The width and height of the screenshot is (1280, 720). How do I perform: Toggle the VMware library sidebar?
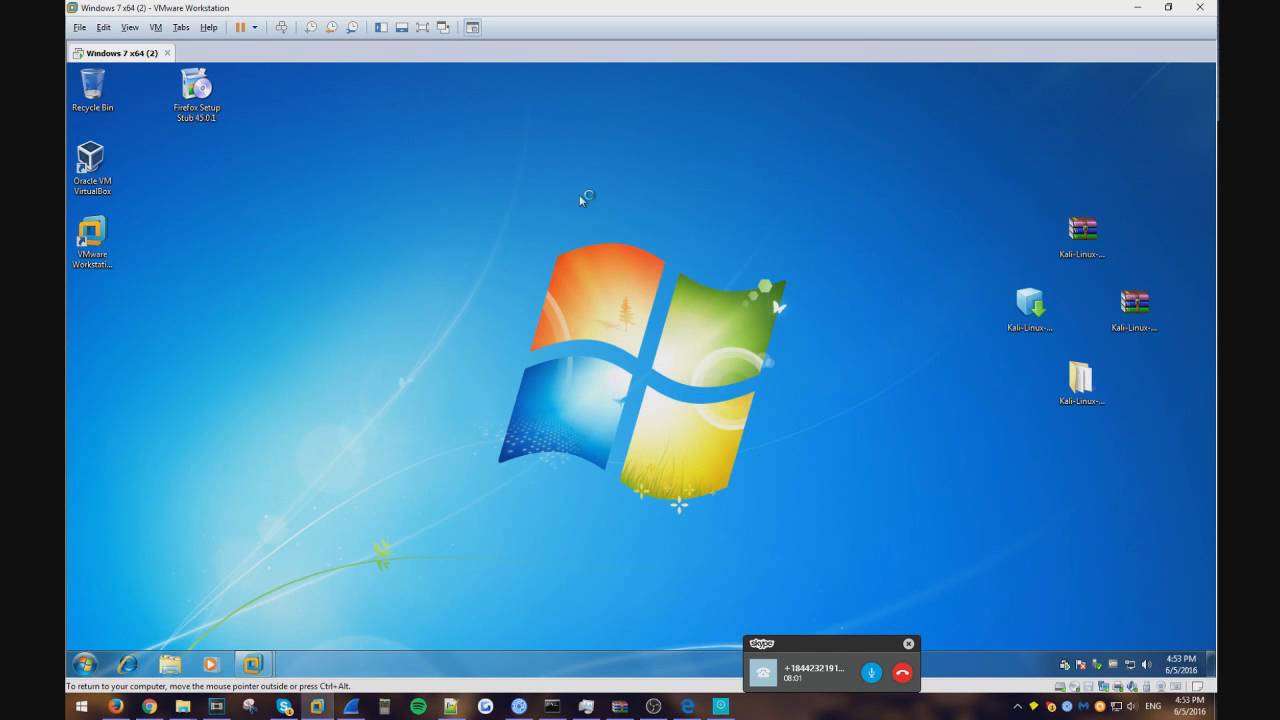(381, 27)
